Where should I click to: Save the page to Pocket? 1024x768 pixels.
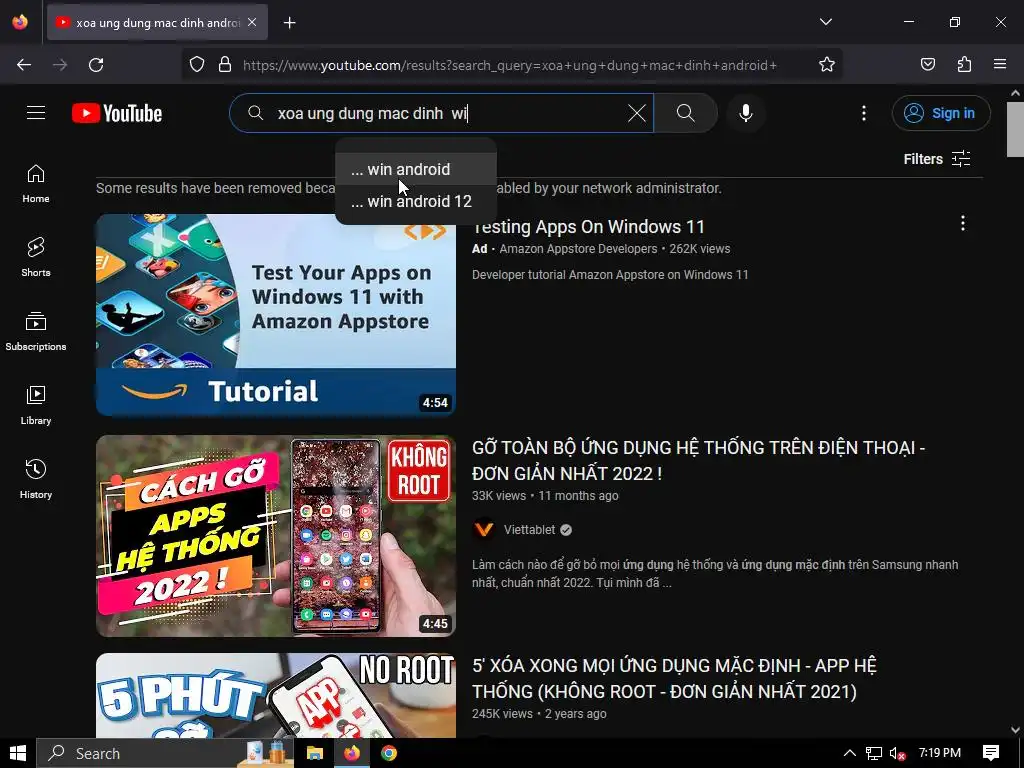(x=928, y=65)
